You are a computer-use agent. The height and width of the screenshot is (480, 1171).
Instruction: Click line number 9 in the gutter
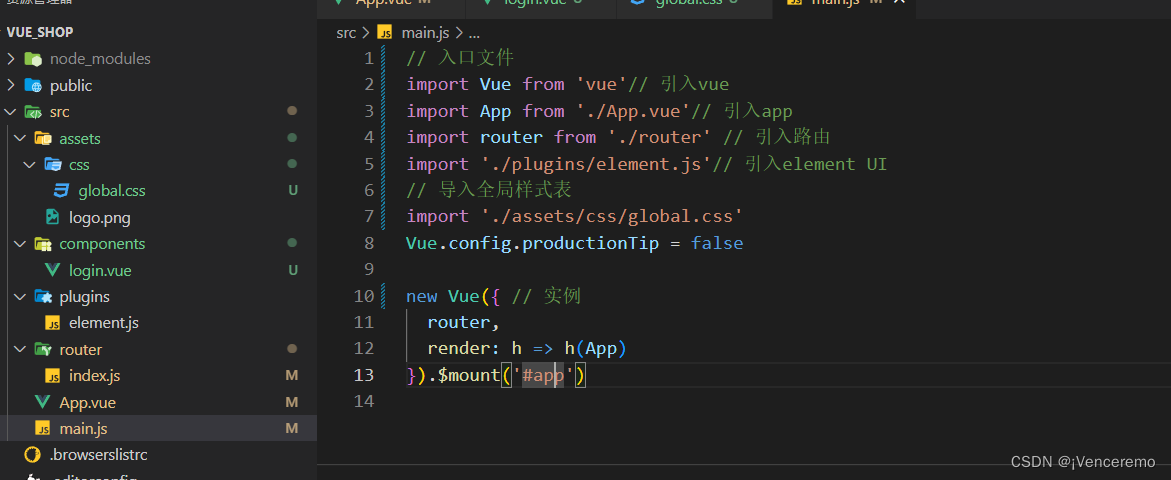click(x=370, y=269)
